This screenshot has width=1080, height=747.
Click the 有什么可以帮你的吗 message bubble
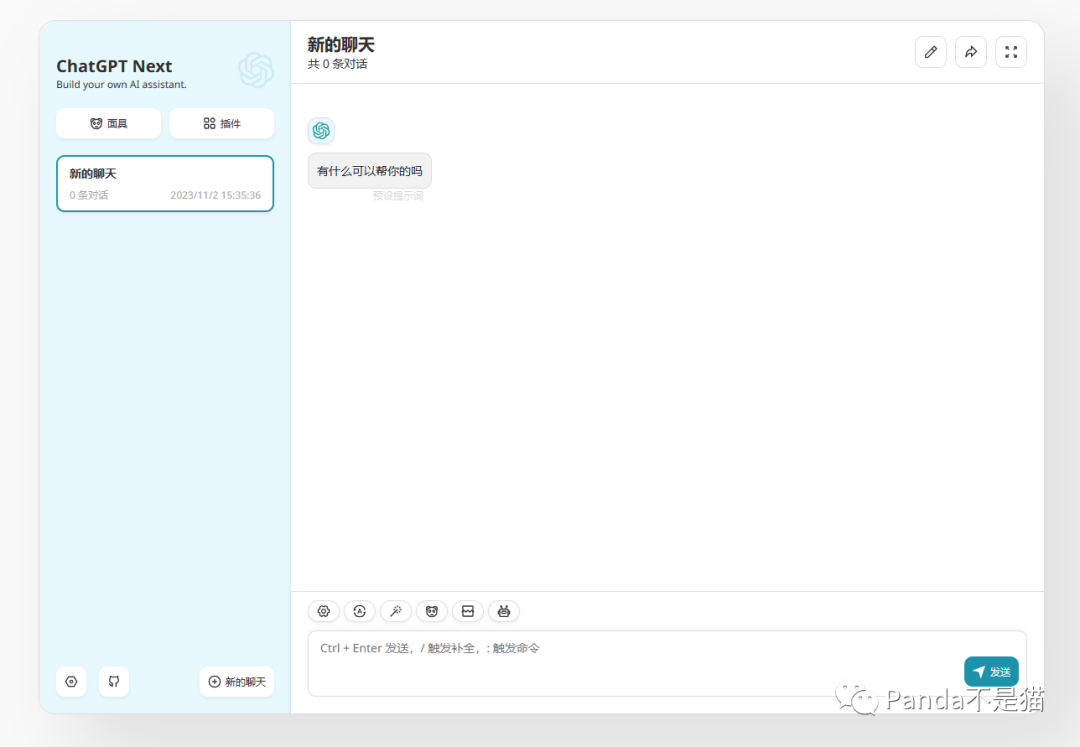click(370, 171)
